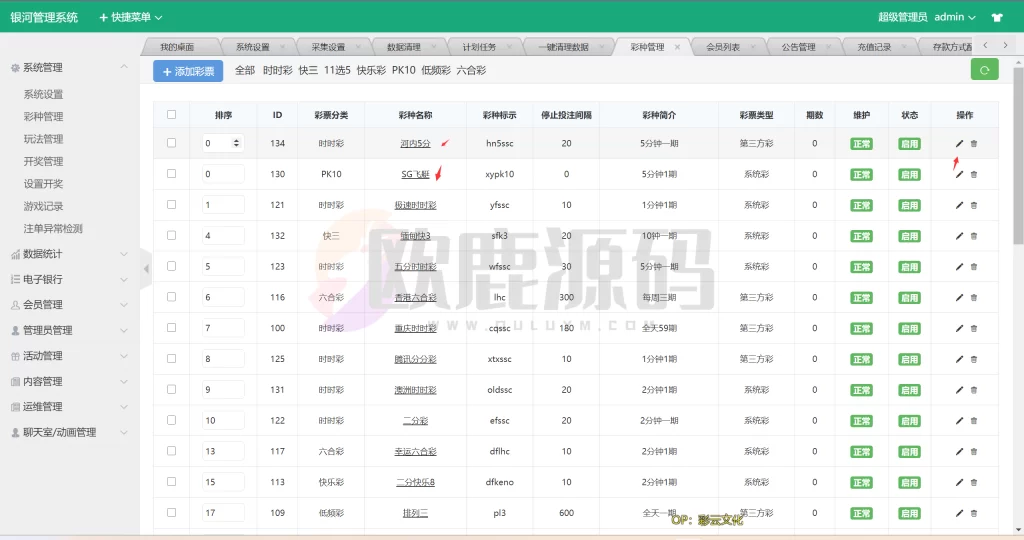
Task: Delete the SG飞艇 row with trash icon
Action: 974,174
